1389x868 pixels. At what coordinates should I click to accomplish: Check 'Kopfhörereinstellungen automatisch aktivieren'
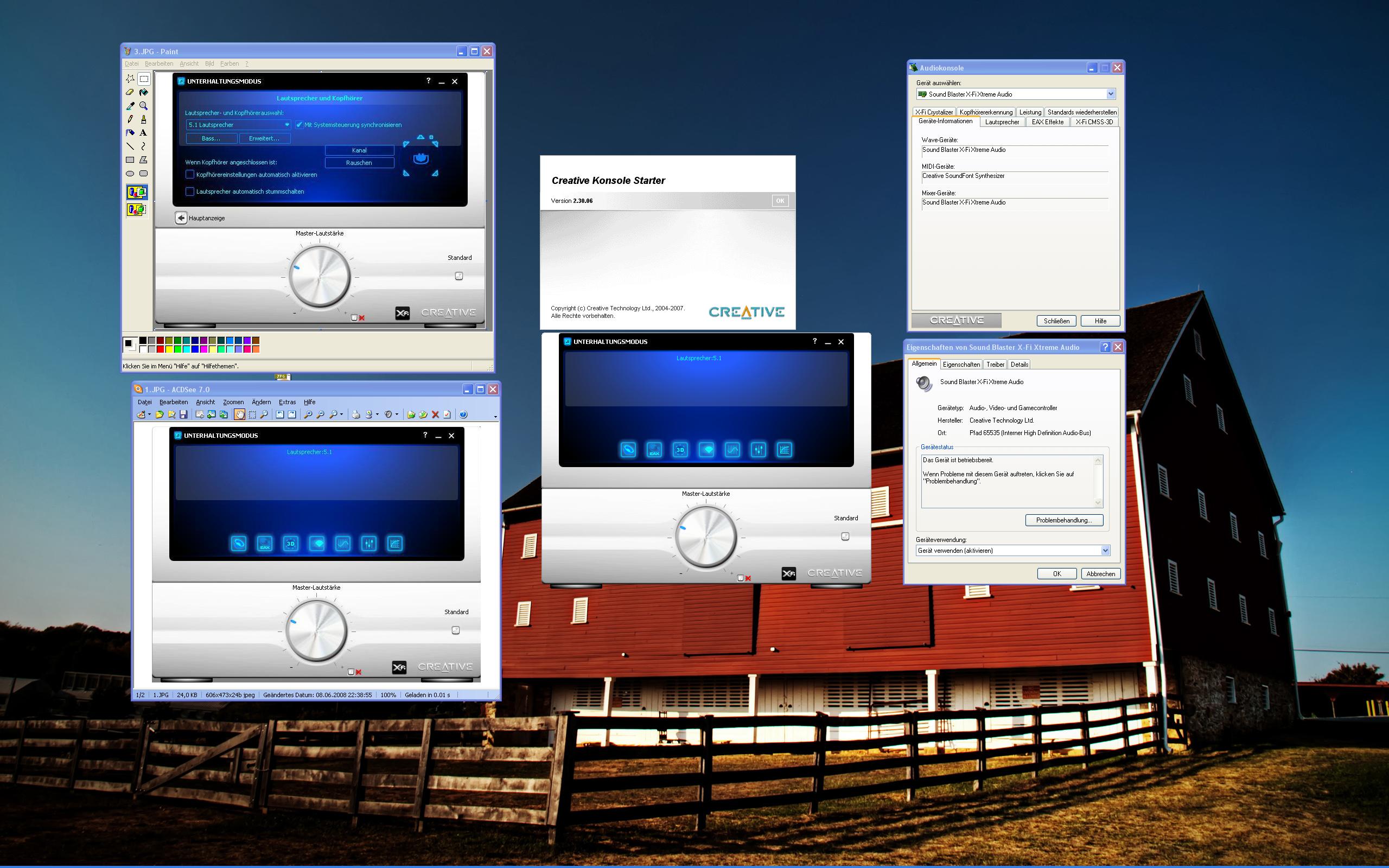pyautogui.click(x=190, y=175)
